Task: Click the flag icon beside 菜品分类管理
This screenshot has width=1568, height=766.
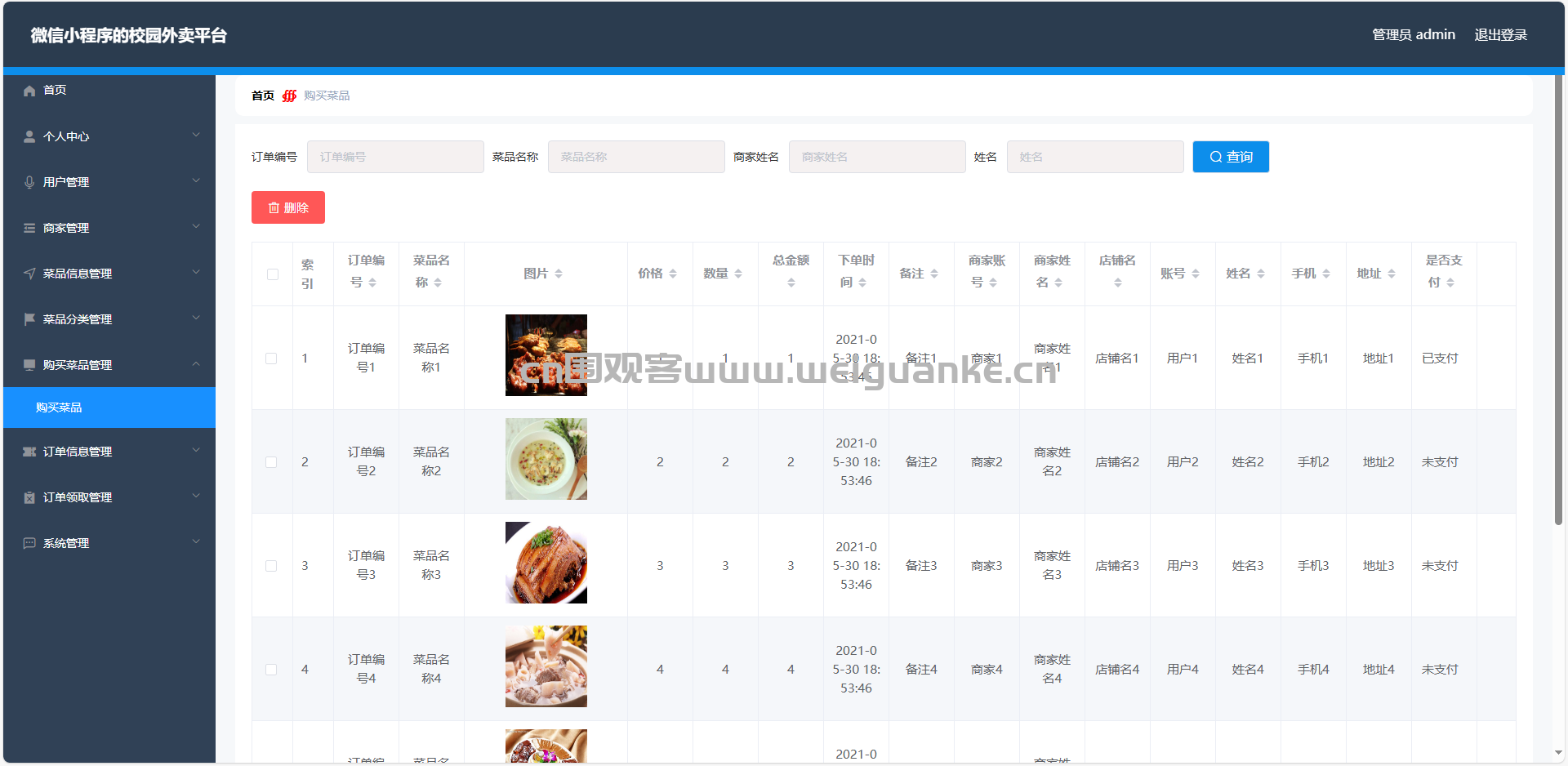Action: coord(29,319)
